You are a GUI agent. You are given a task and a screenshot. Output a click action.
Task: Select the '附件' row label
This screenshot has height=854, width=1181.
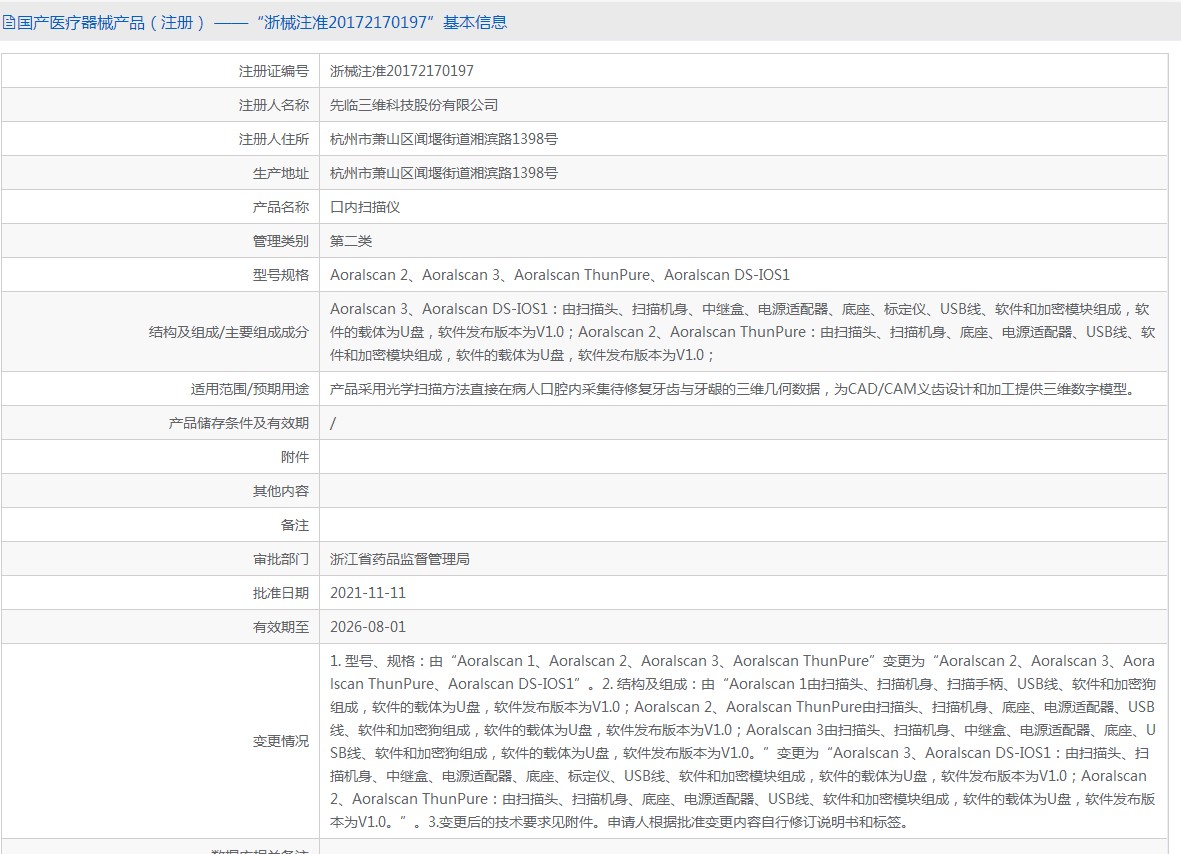(294, 457)
